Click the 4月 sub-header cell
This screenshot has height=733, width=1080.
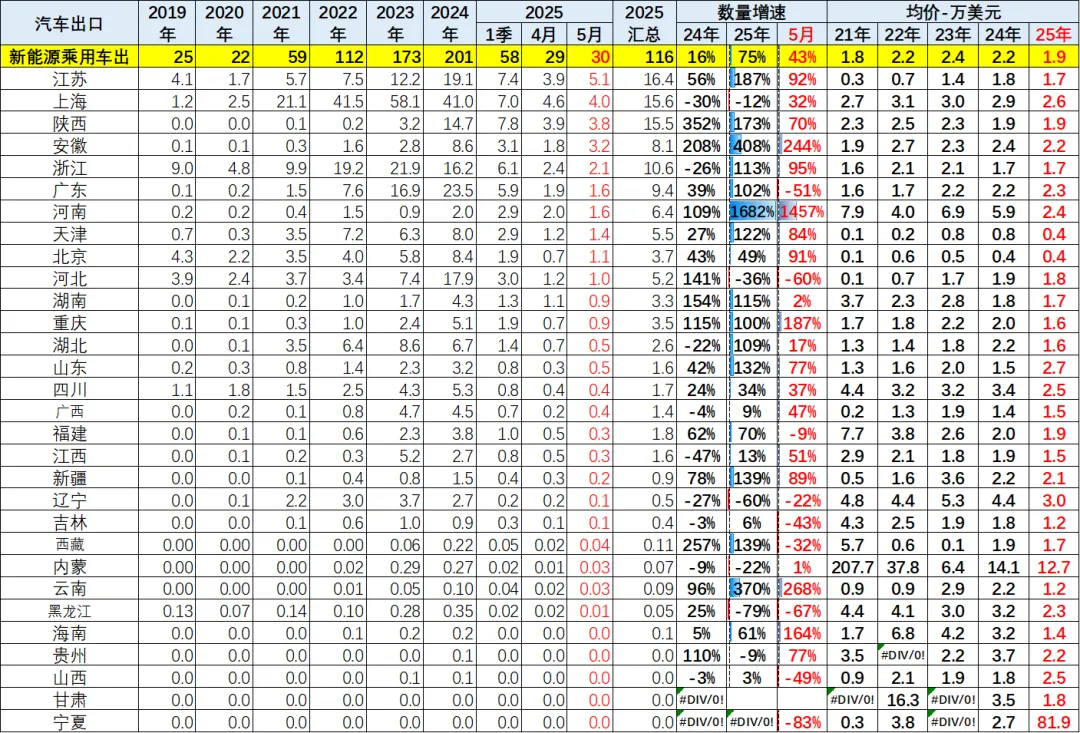click(543, 35)
